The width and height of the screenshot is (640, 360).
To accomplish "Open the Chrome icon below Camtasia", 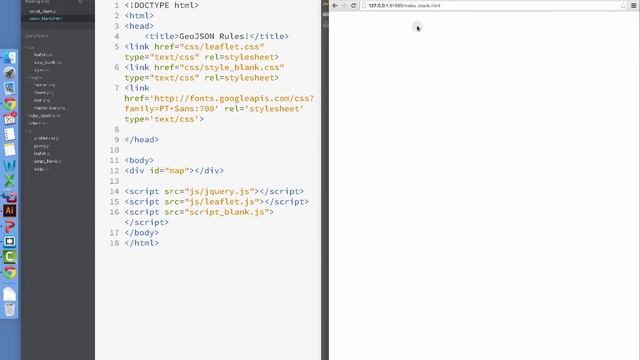I will (9, 272).
